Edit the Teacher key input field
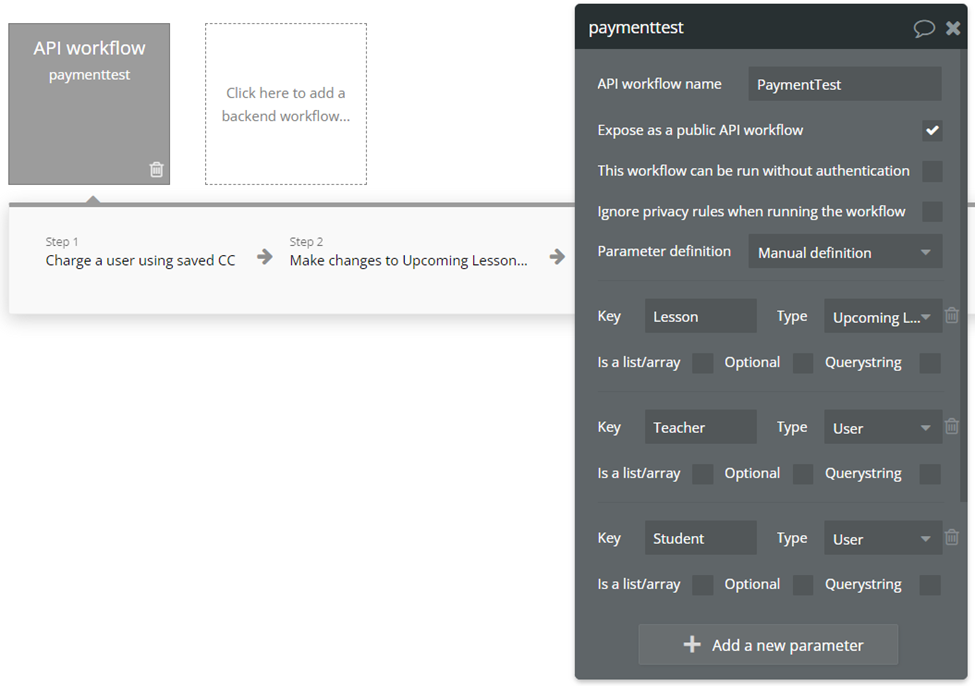 (701, 427)
